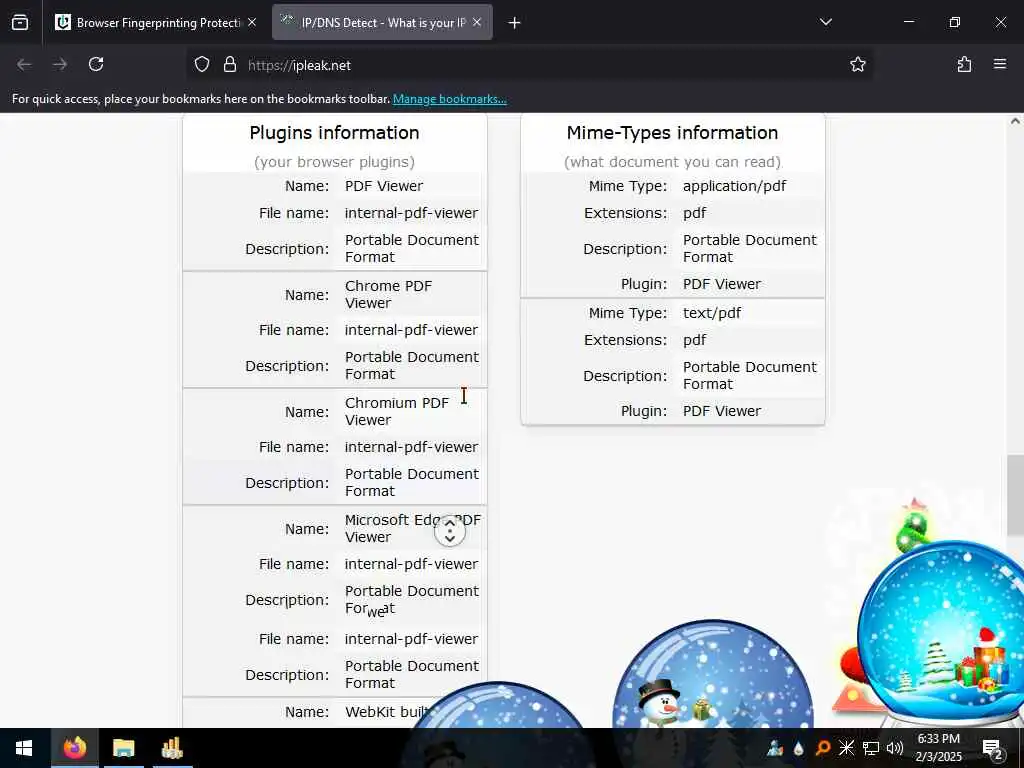Open the Firefox application hamburger menu
Viewport: 1024px width, 768px height.
click(1000, 64)
